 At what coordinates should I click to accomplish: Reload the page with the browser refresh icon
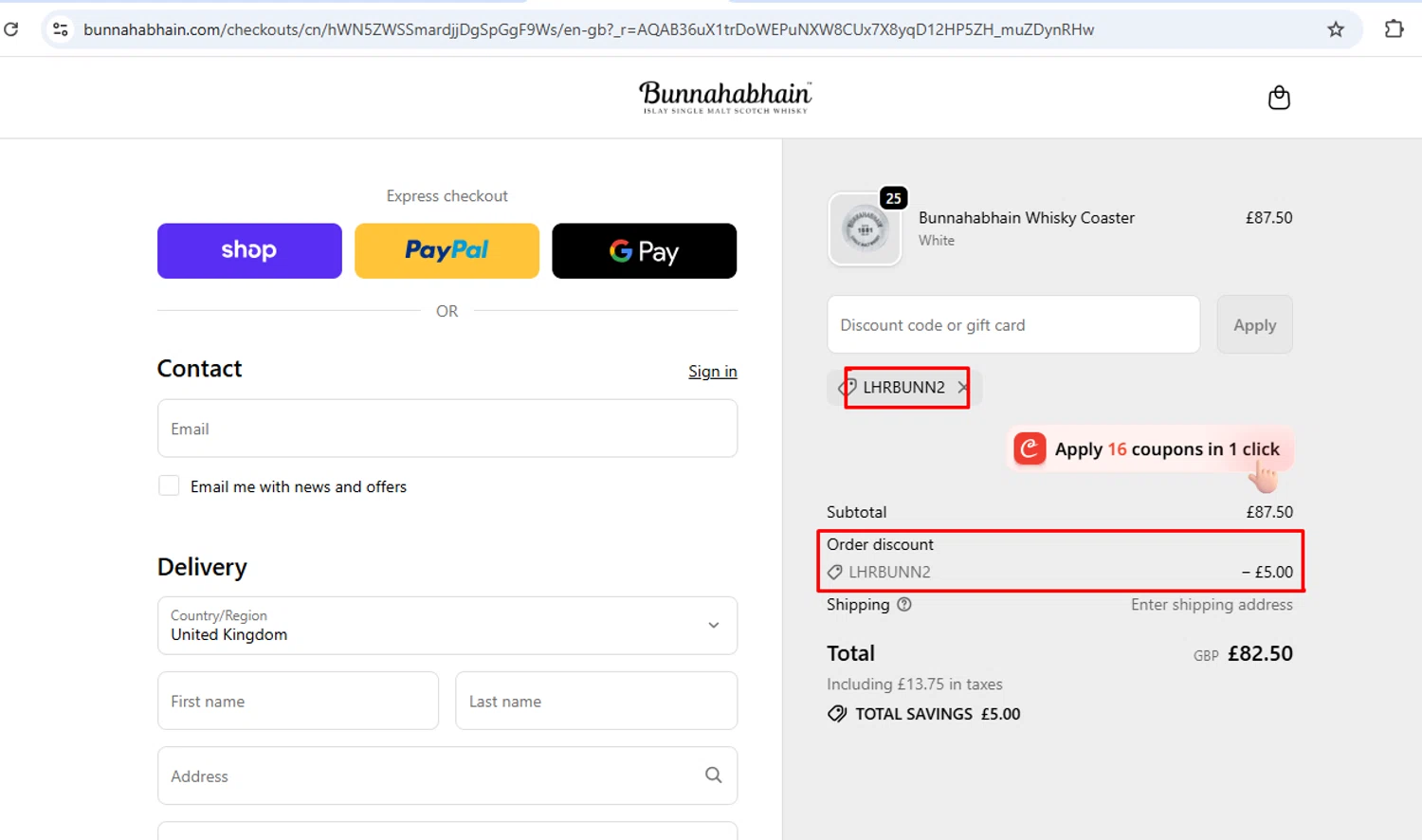[11, 29]
